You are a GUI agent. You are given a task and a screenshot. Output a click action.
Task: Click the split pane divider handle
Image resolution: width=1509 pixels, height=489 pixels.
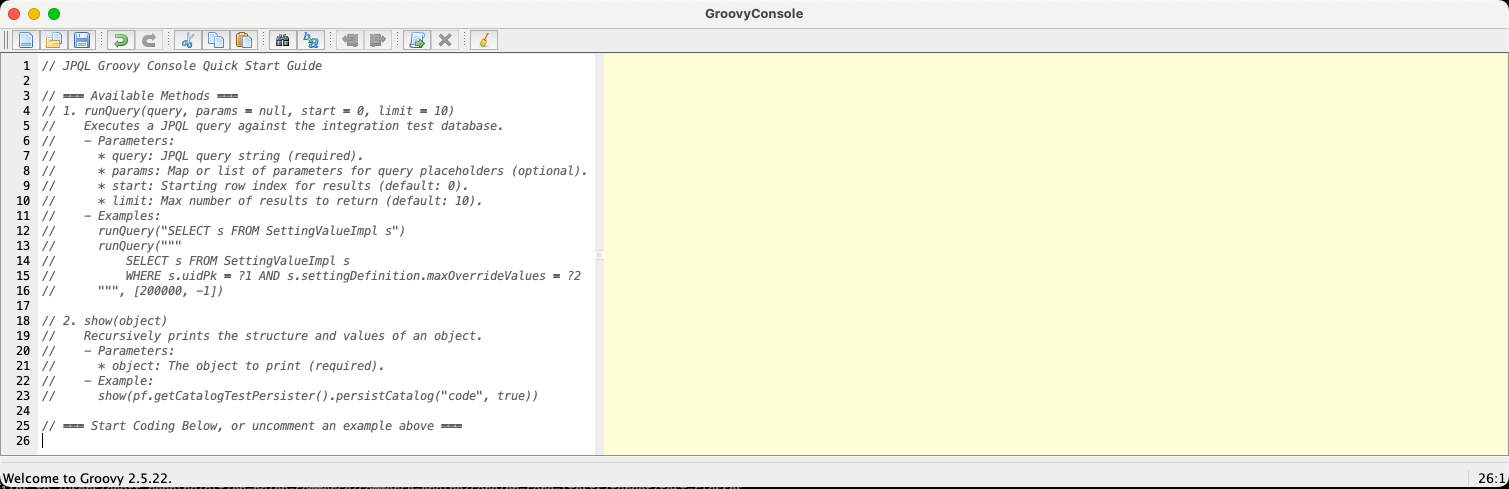point(599,255)
